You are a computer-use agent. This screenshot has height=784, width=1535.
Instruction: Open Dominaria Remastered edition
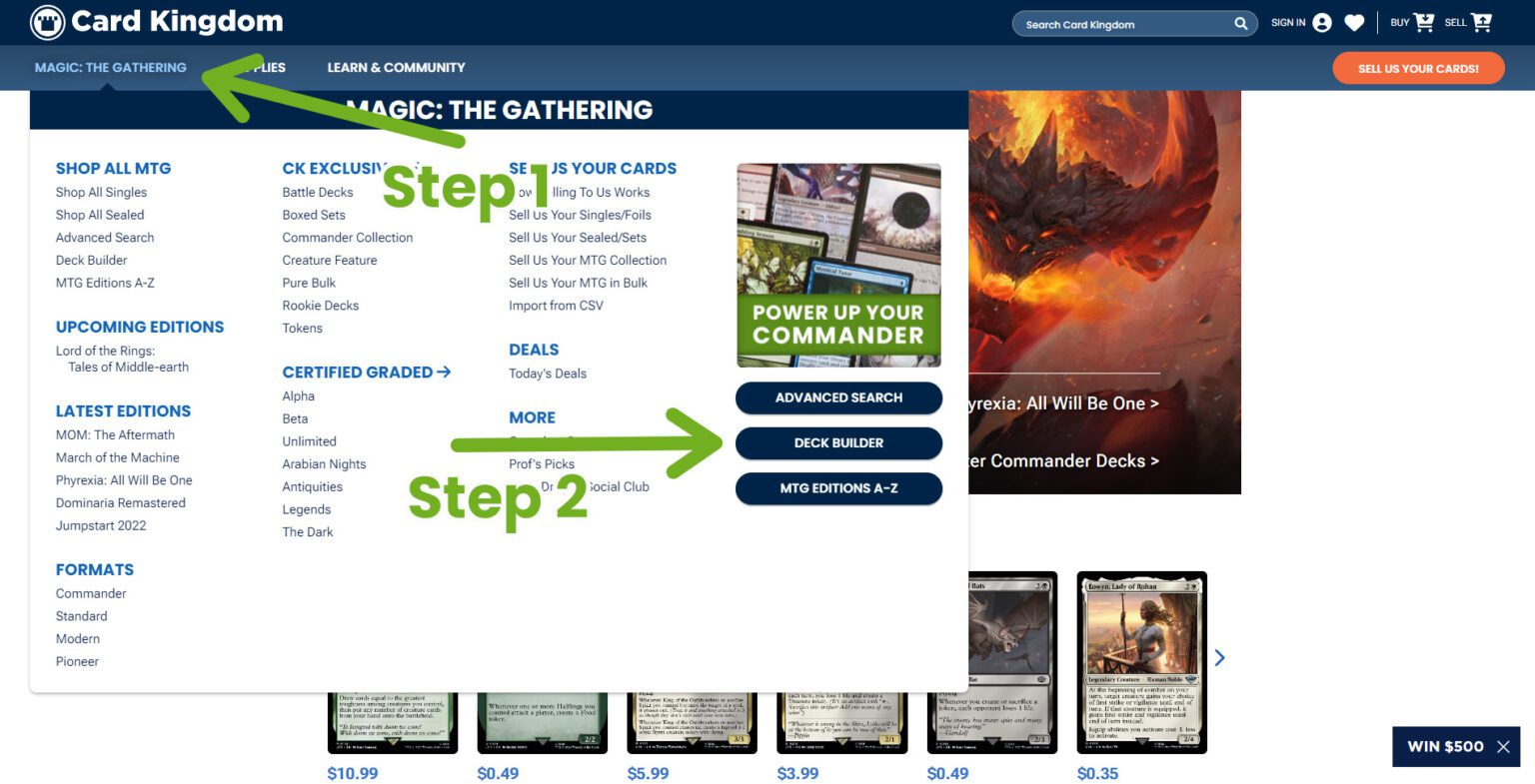[121, 502]
